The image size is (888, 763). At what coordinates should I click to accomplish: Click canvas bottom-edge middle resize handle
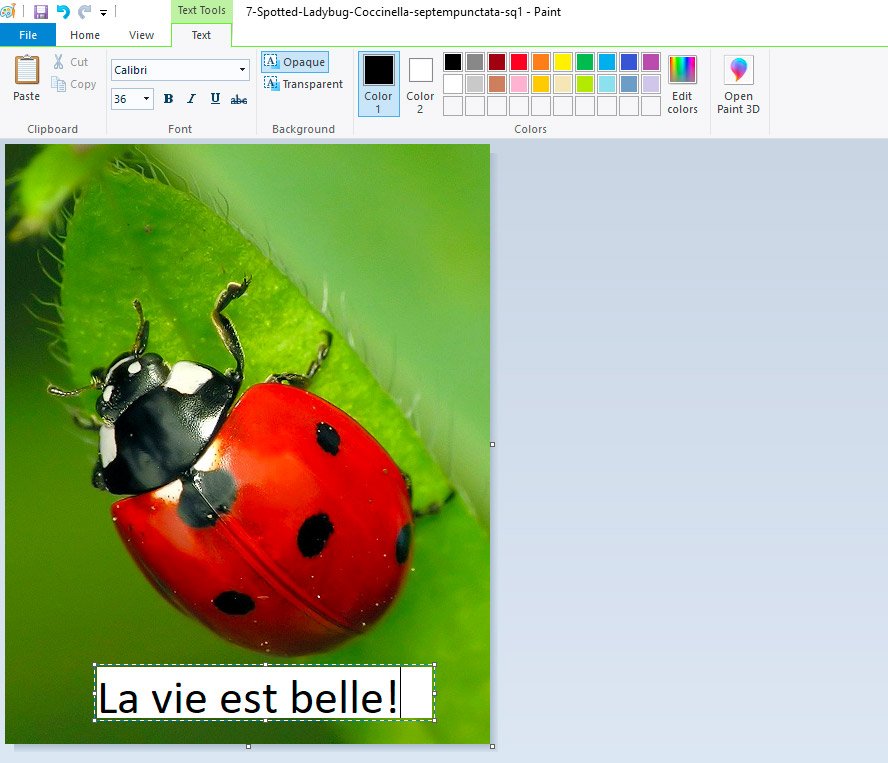click(x=248, y=747)
